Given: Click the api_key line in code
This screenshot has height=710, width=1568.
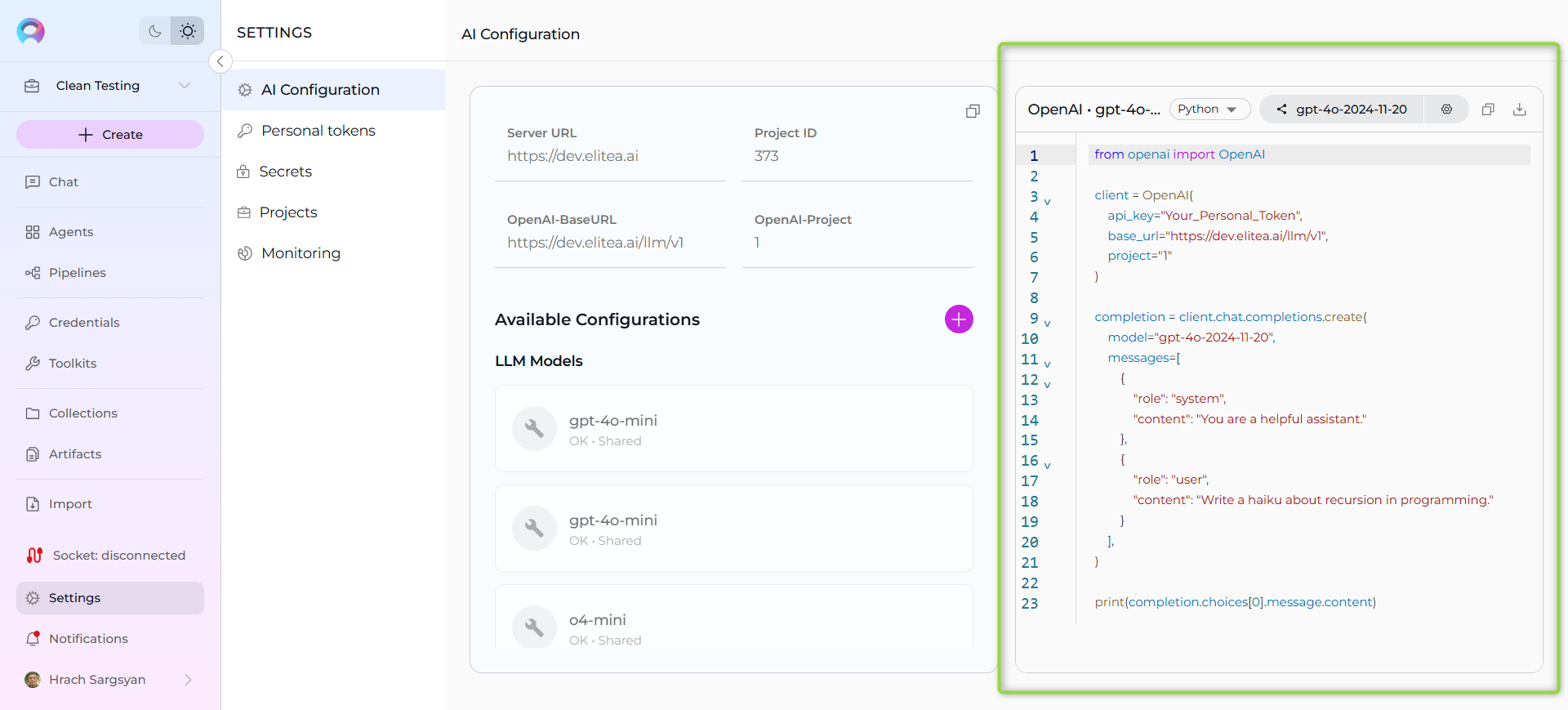Looking at the screenshot, I should [1205, 216].
